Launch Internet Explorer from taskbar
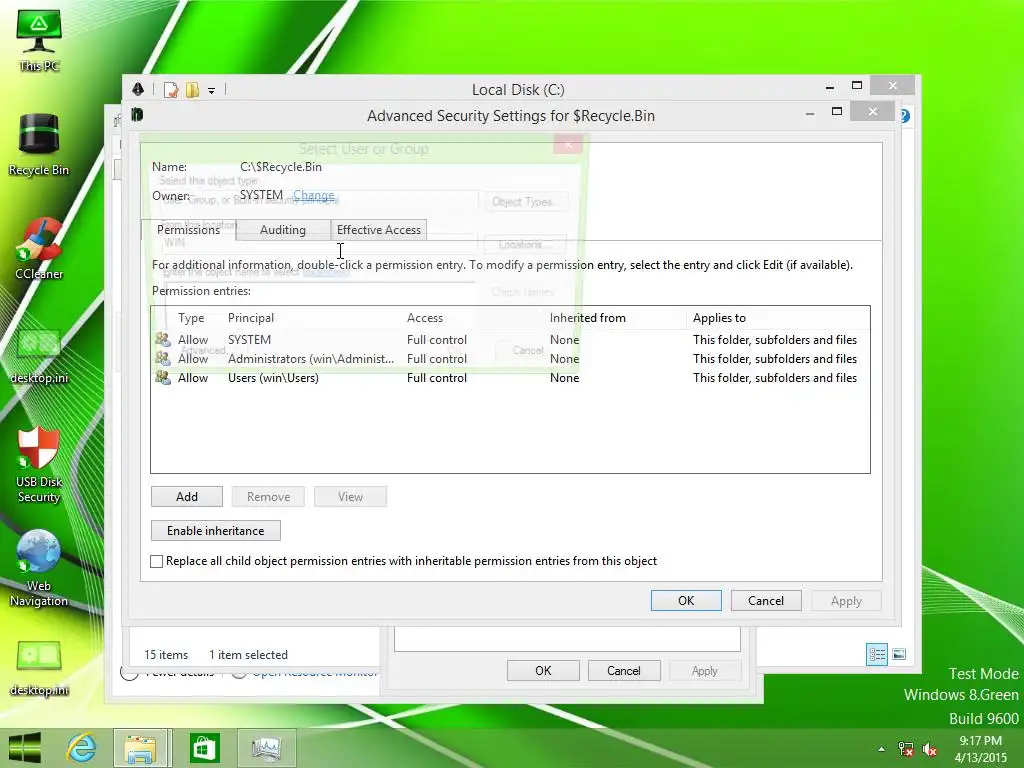Image resolution: width=1024 pixels, height=768 pixels. [82, 748]
